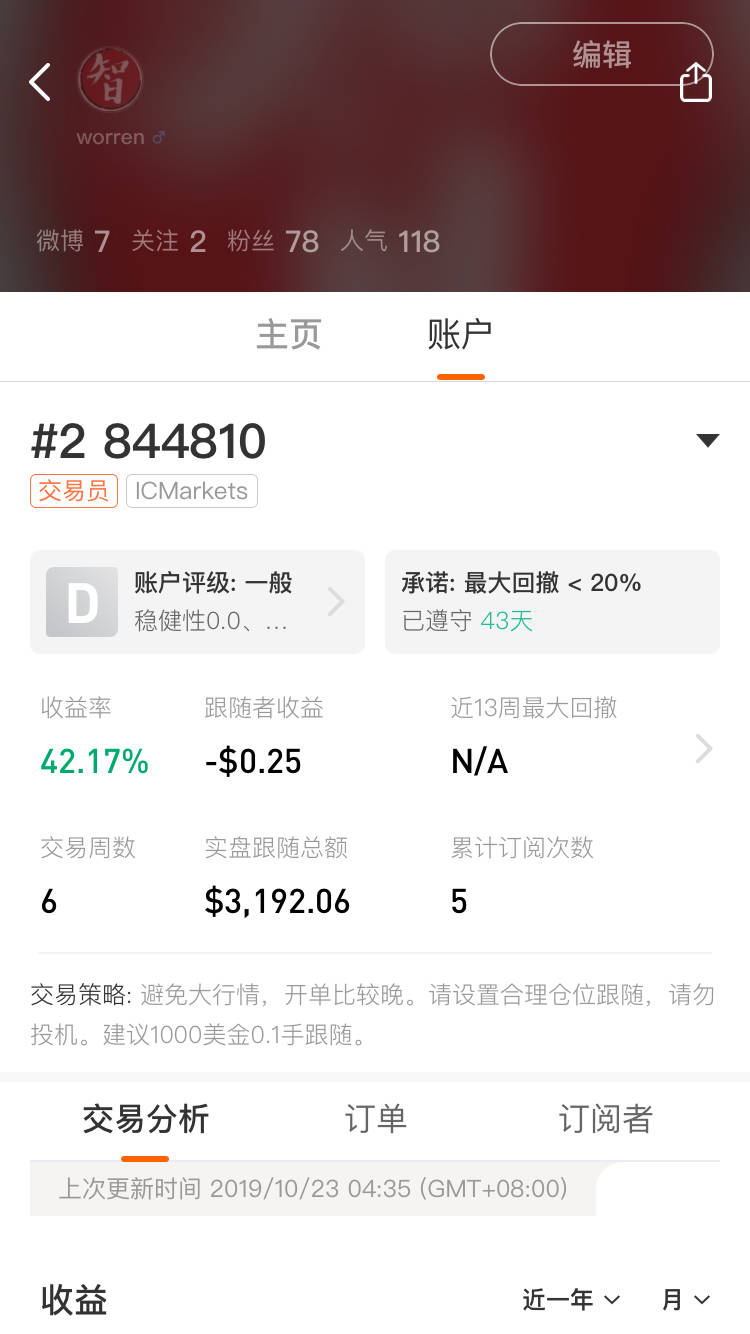Select the 交易分析 tab
Image resolution: width=750 pixels, height=1334 pixels.
145,1119
